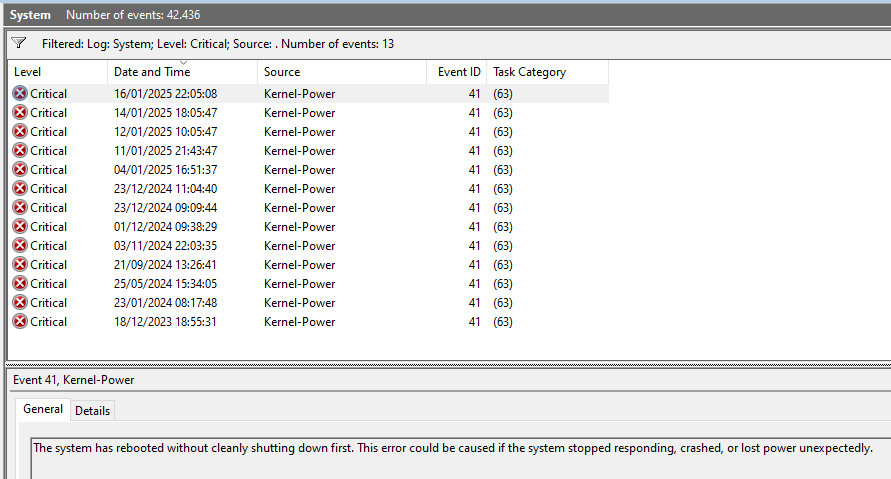
Task: Select the date 18/12/2023 18:55:31
Action: (165, 322)
